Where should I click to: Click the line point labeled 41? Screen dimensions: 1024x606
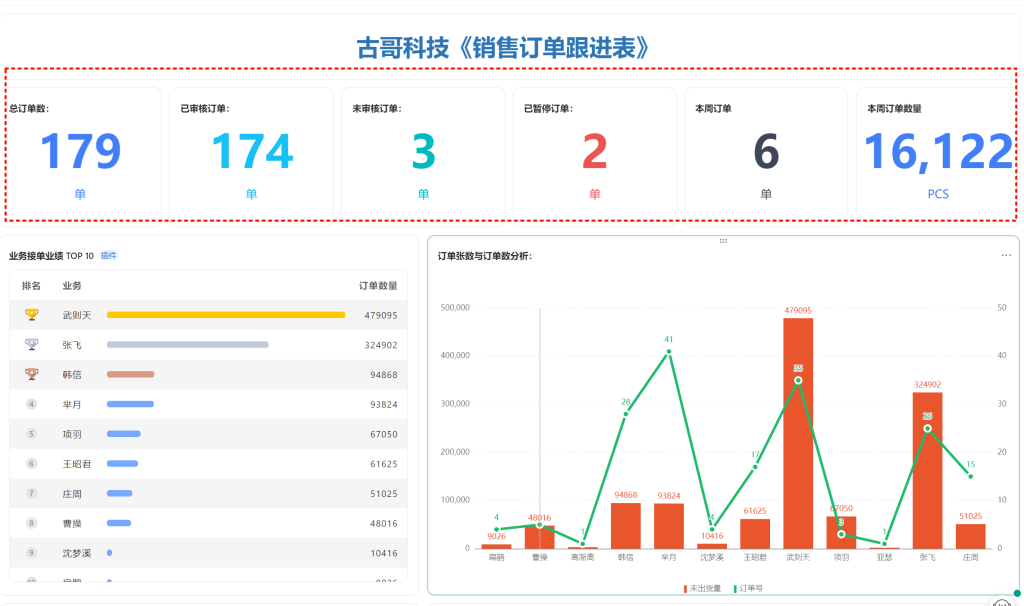pos(669,351)
